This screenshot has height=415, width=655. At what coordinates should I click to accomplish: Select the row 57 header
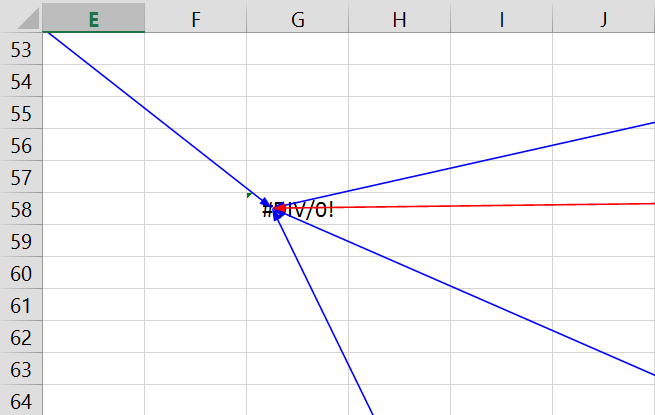[x=21, y=177]
